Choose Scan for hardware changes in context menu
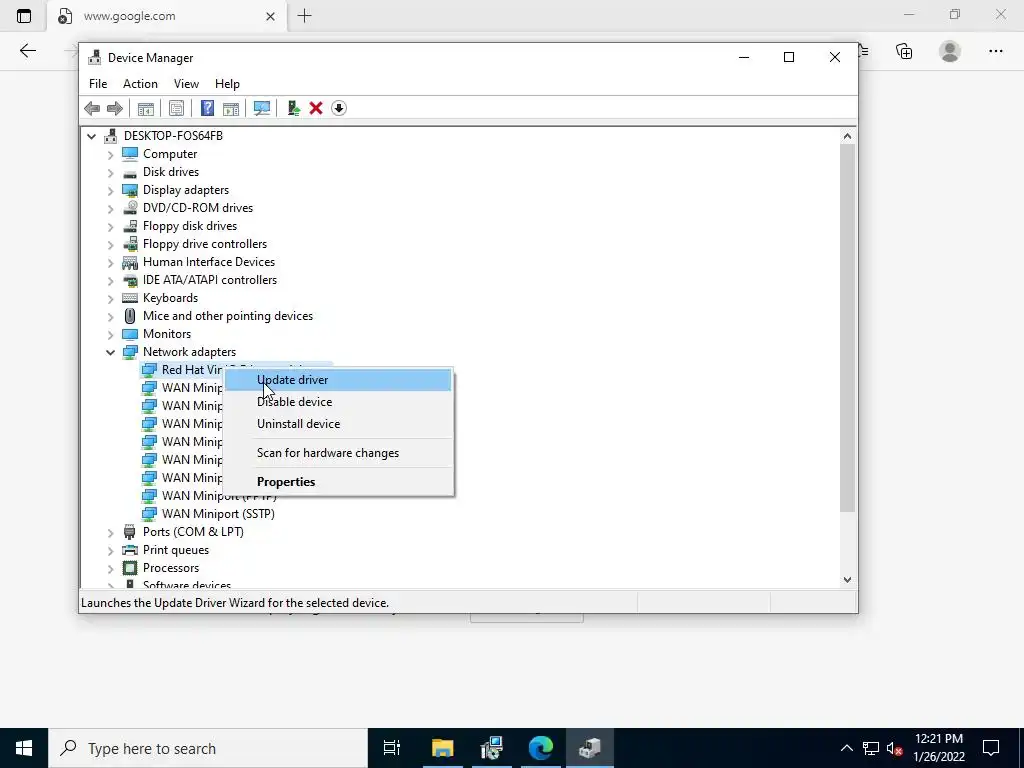Image resolution: width=1024 pixels, height=768 pixels. coord(338,453)
